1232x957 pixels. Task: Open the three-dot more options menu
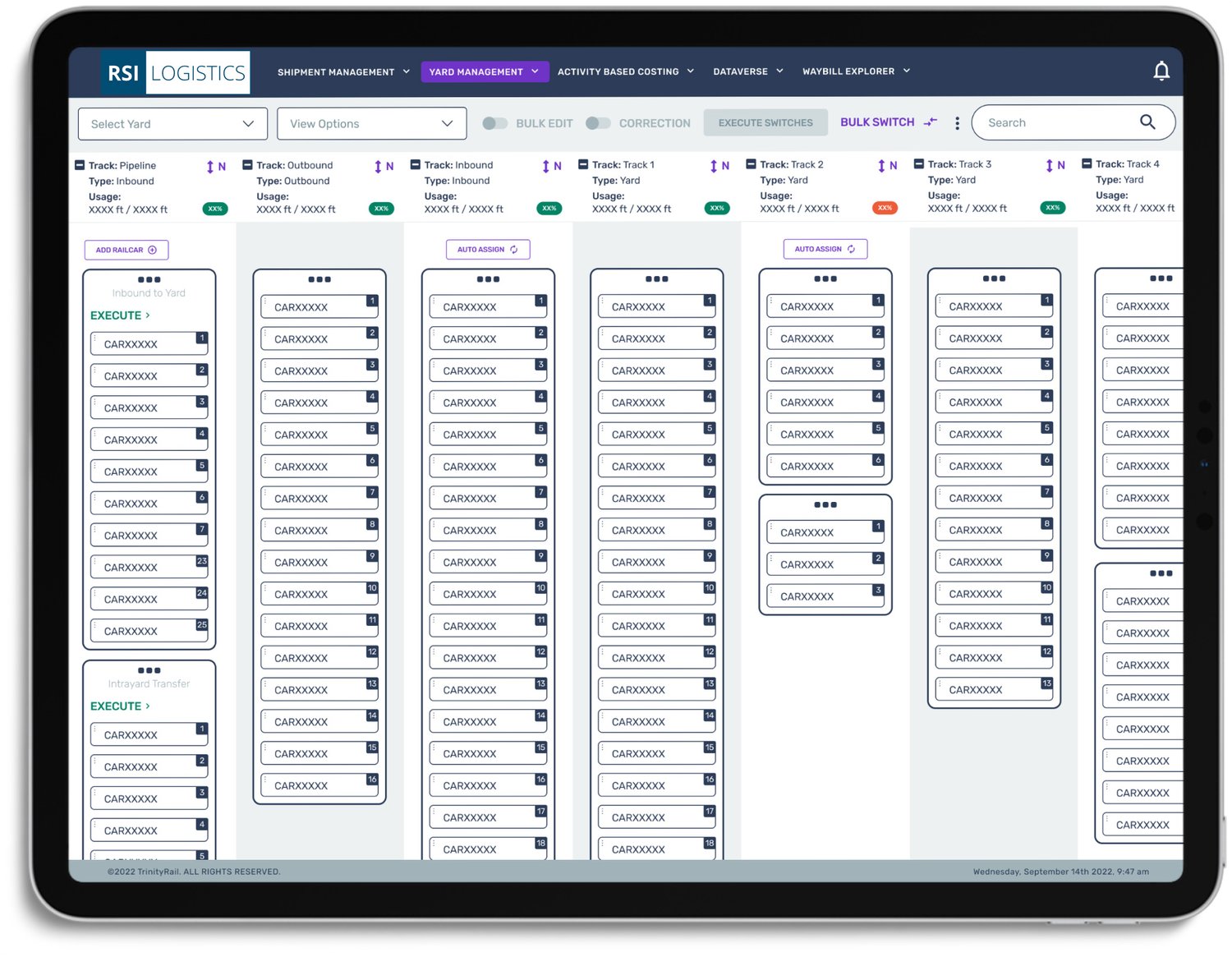click(x=957, y=123)
